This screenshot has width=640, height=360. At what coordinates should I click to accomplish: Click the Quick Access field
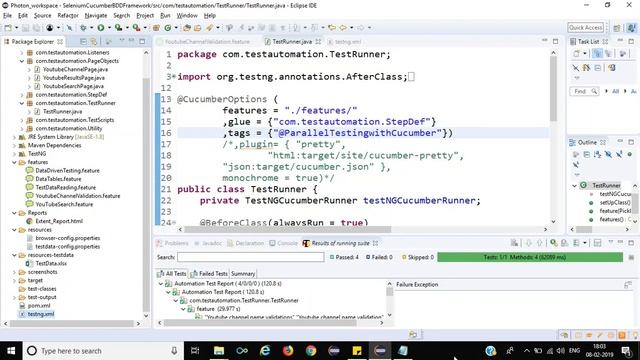tap(585, 27)
